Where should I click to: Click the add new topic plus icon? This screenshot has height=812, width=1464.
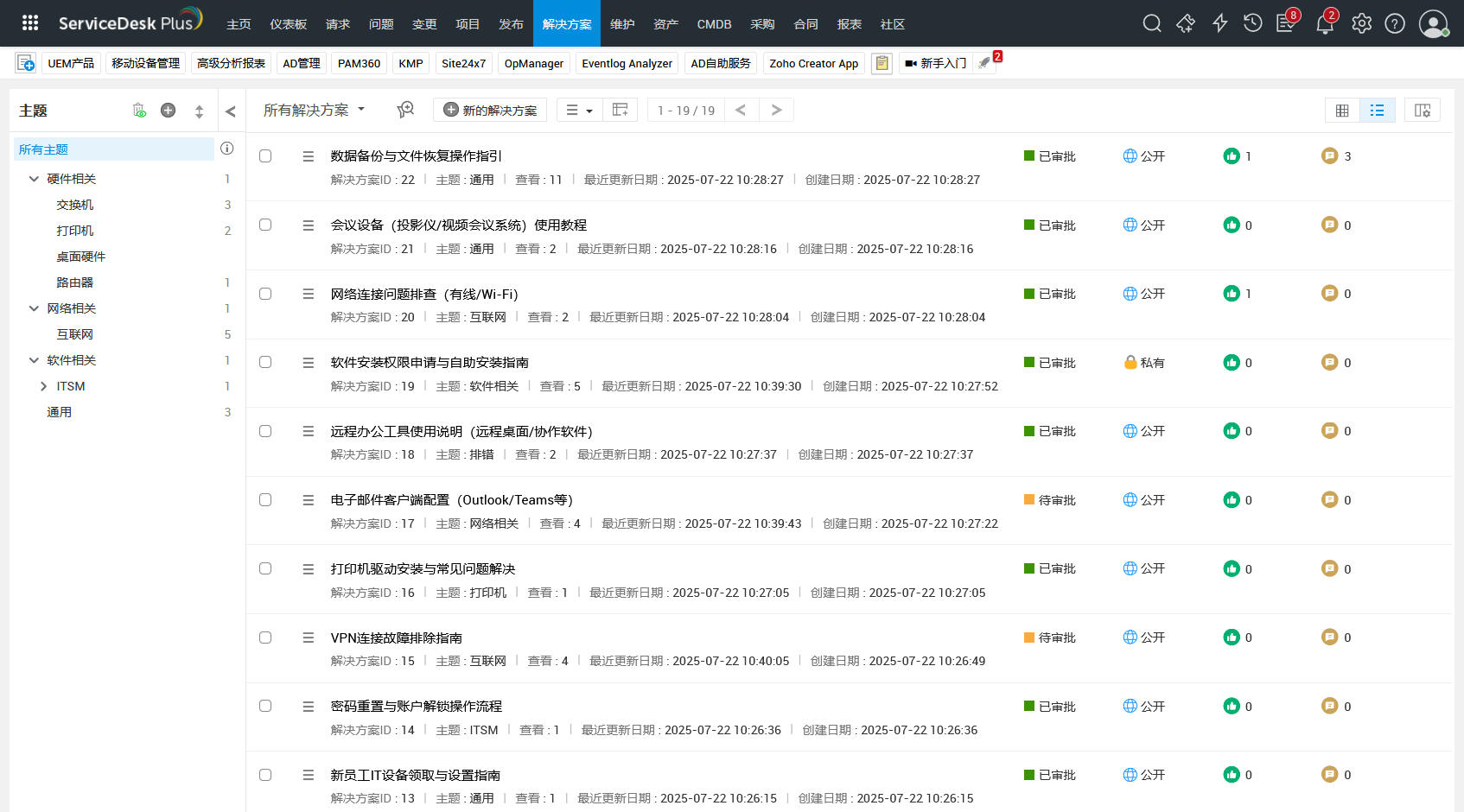click(x=168, y=111)
